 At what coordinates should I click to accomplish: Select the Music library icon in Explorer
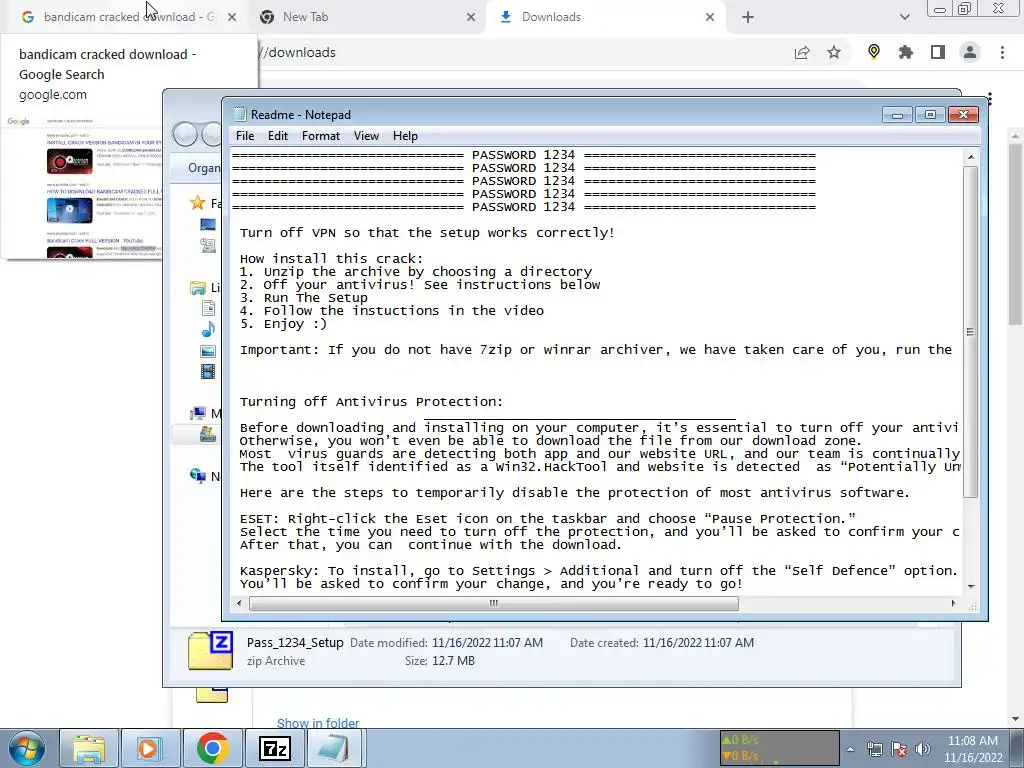[x=208, y=329]
